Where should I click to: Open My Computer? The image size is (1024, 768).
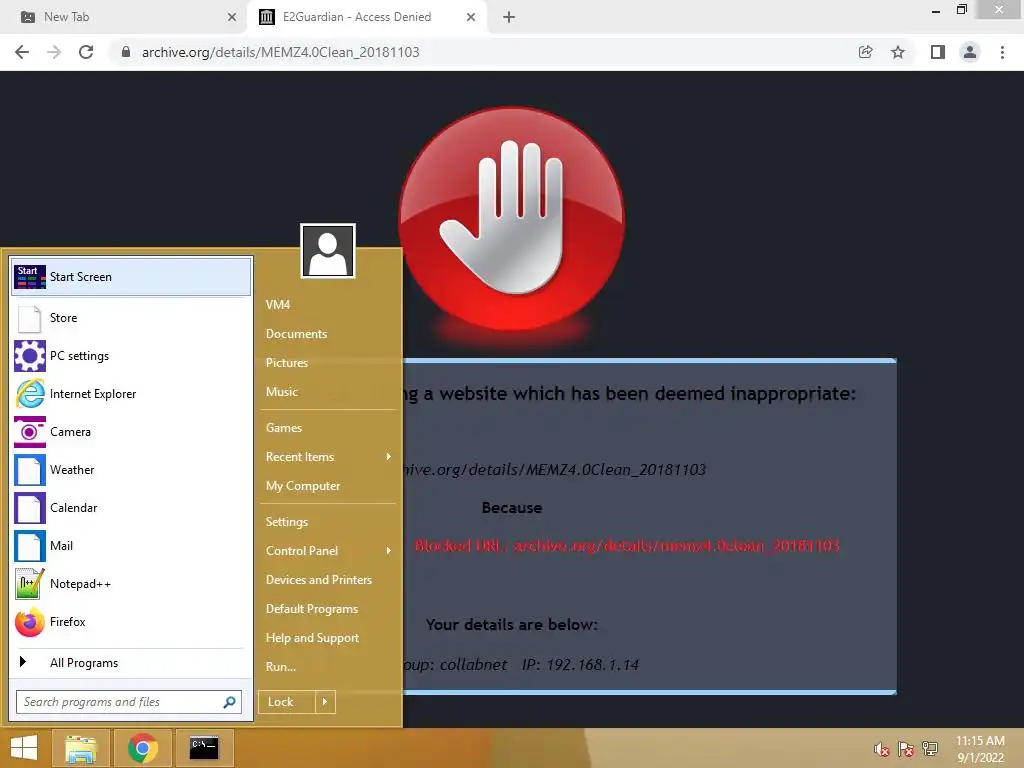pyautogui.click(x=303, y=486)
